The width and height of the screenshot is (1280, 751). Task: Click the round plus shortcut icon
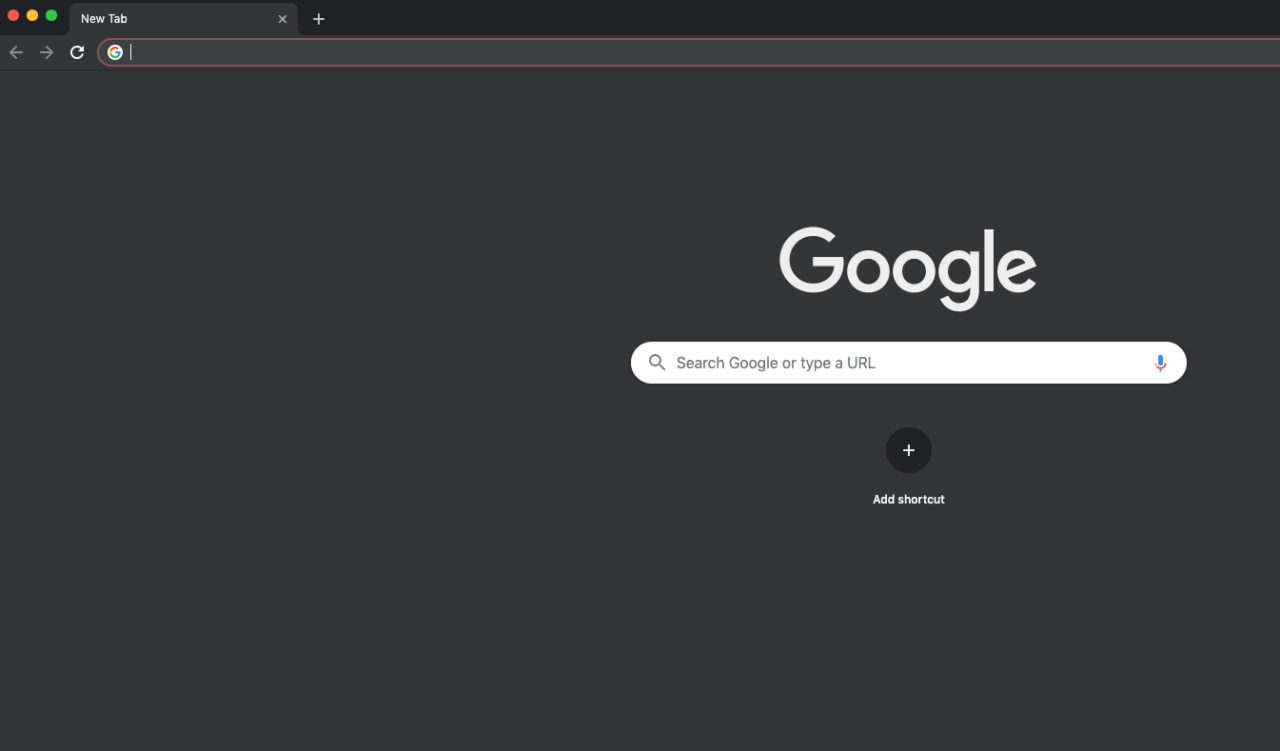pos(908,450)
